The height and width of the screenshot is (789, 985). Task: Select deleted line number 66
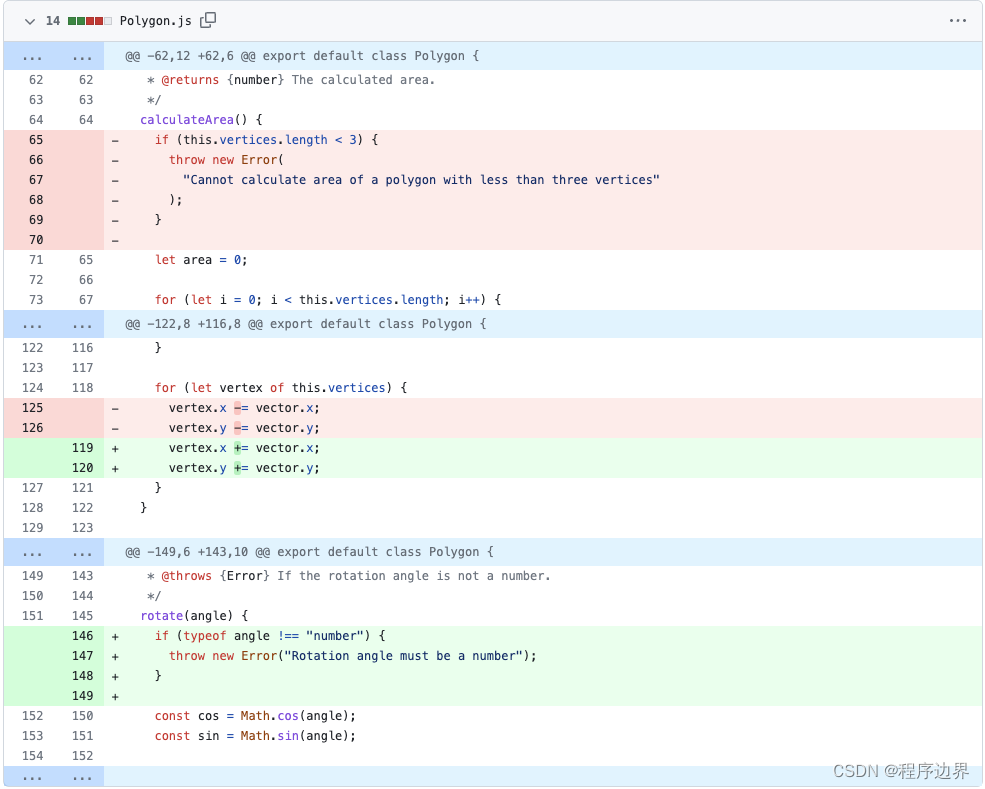36,160
